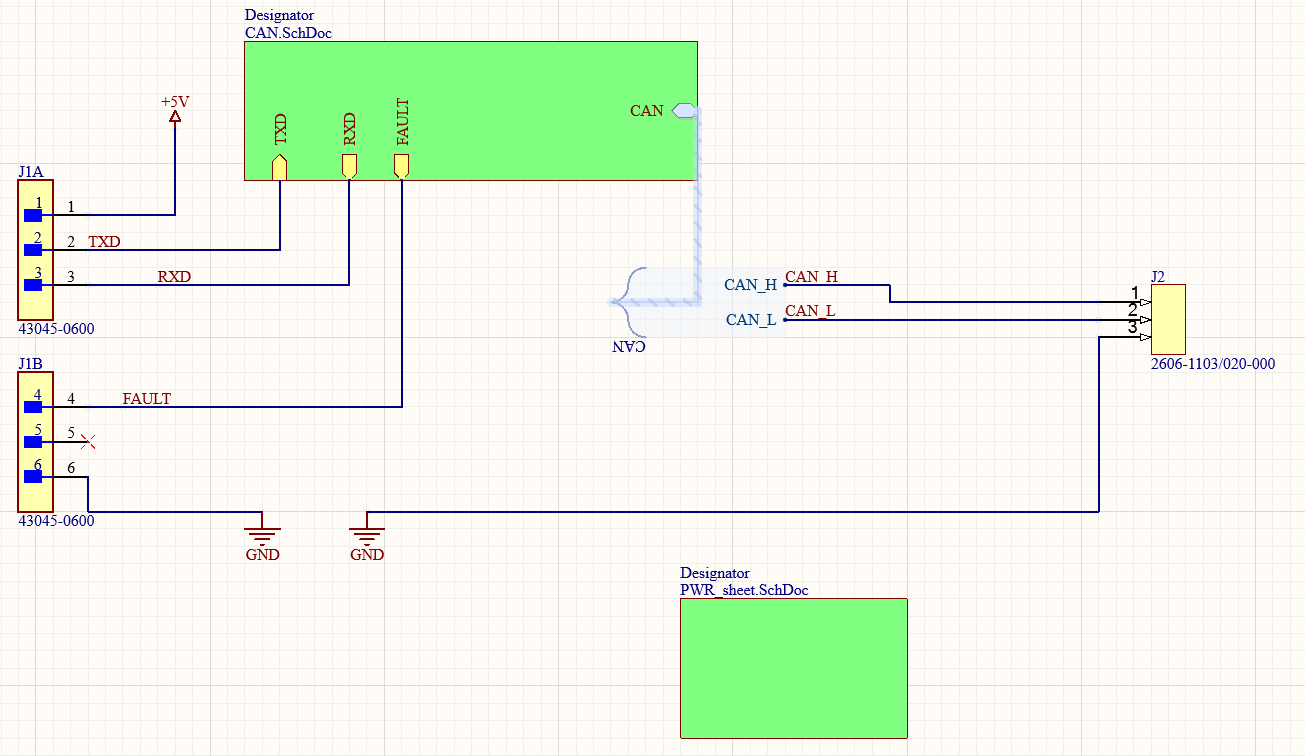
Task: Select the CAN_L red net label
Action: 809,311
